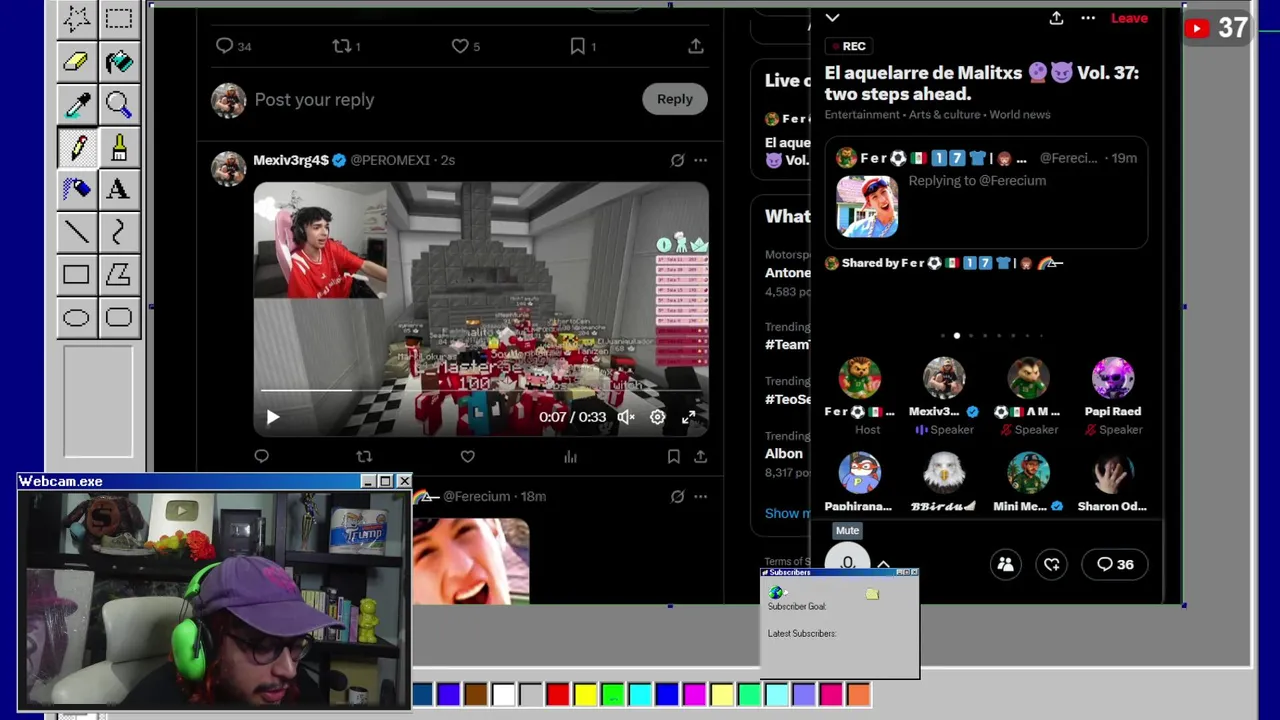
Task: Open more options on Mexiv3rg4$ post
Action: click(701, 160)
